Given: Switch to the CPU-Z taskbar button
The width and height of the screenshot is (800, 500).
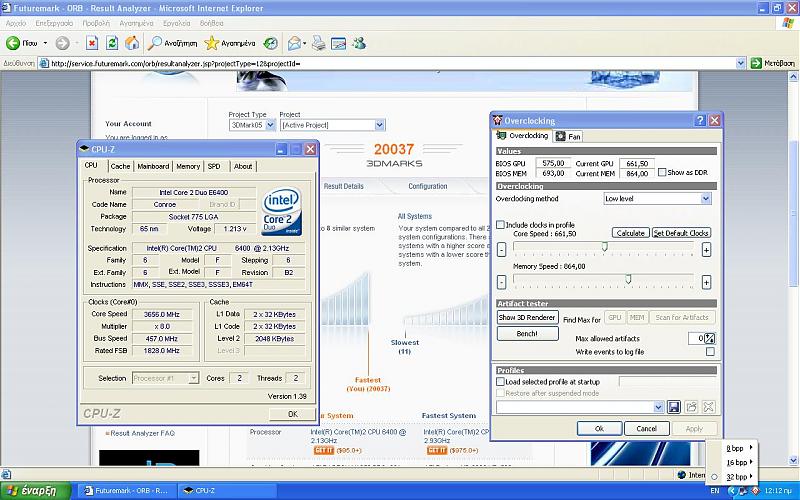Looking at the screenshot, I should click(227, 491).
